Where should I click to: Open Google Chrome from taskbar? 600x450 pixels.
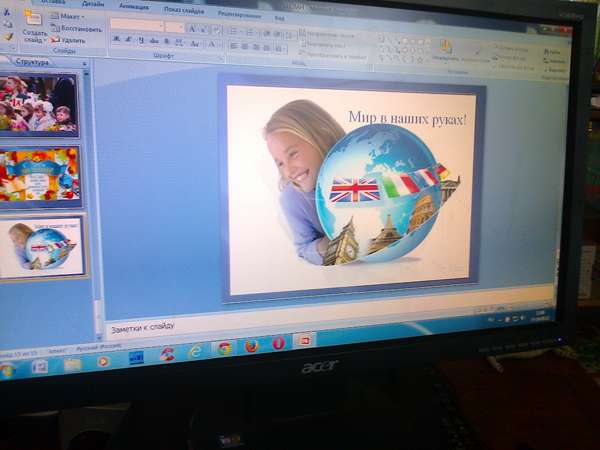(224, 347)
